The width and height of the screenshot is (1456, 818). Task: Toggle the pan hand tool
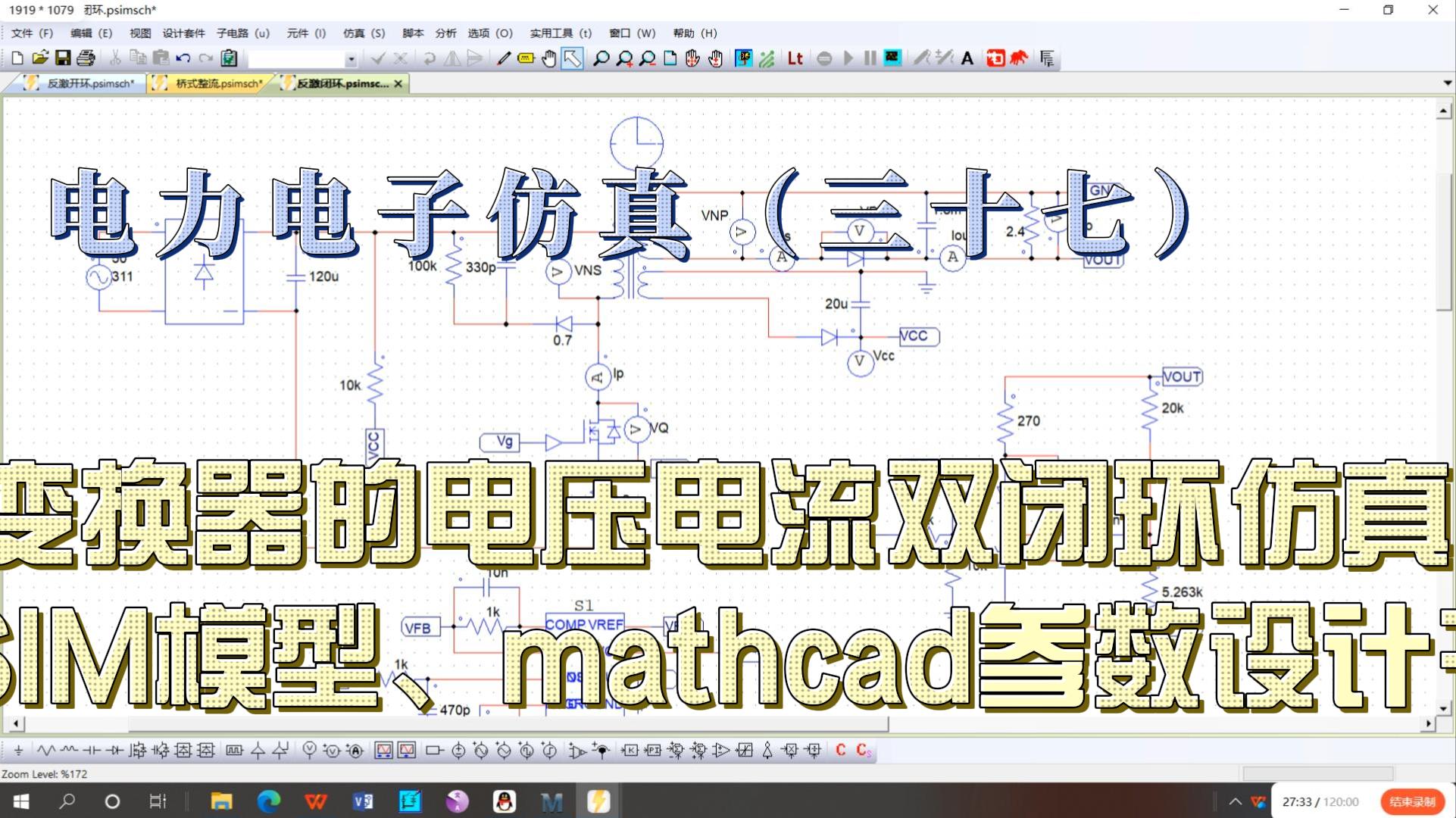tap(549, 58)
